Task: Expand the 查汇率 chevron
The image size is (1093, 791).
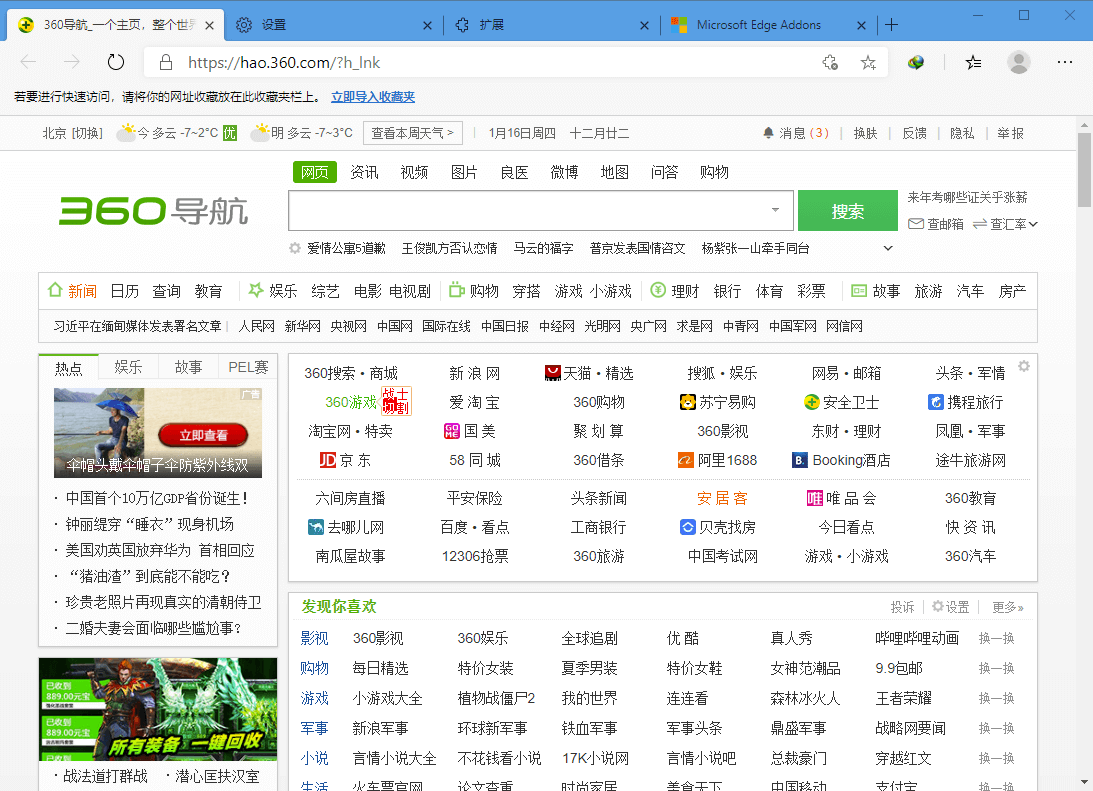Action: pos(1035,224)
